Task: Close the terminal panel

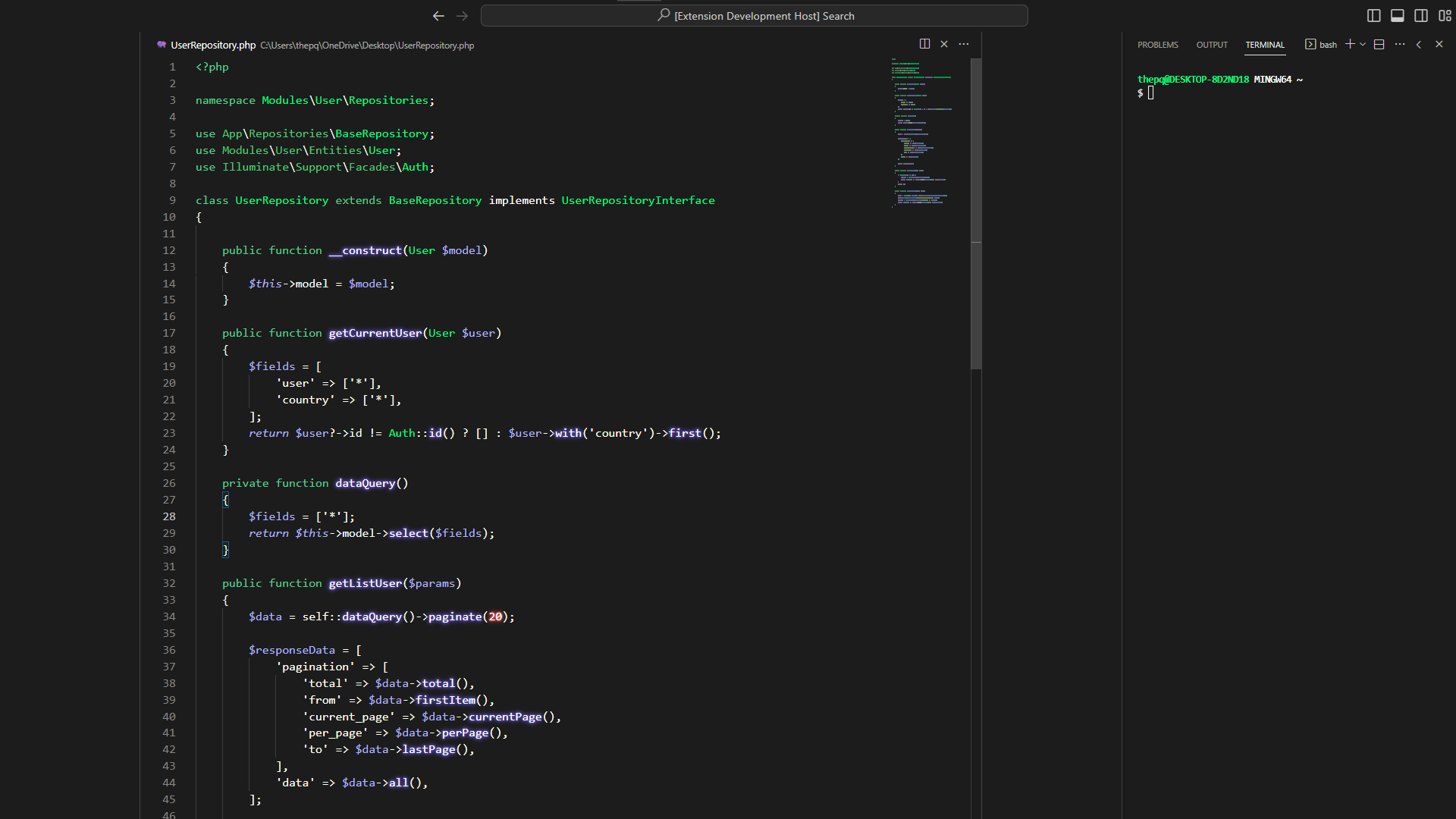Action: pos(1439,44)
